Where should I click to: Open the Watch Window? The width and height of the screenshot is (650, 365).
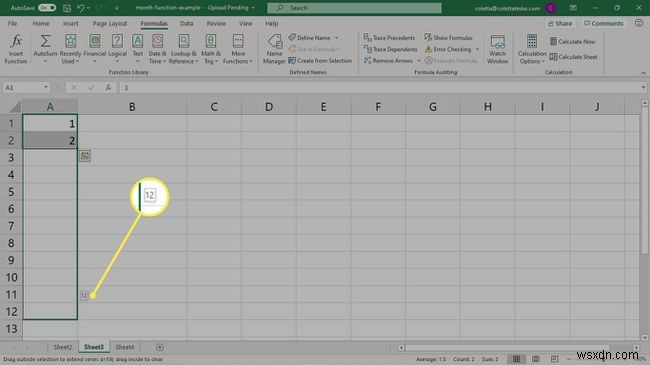coord(497,49)
